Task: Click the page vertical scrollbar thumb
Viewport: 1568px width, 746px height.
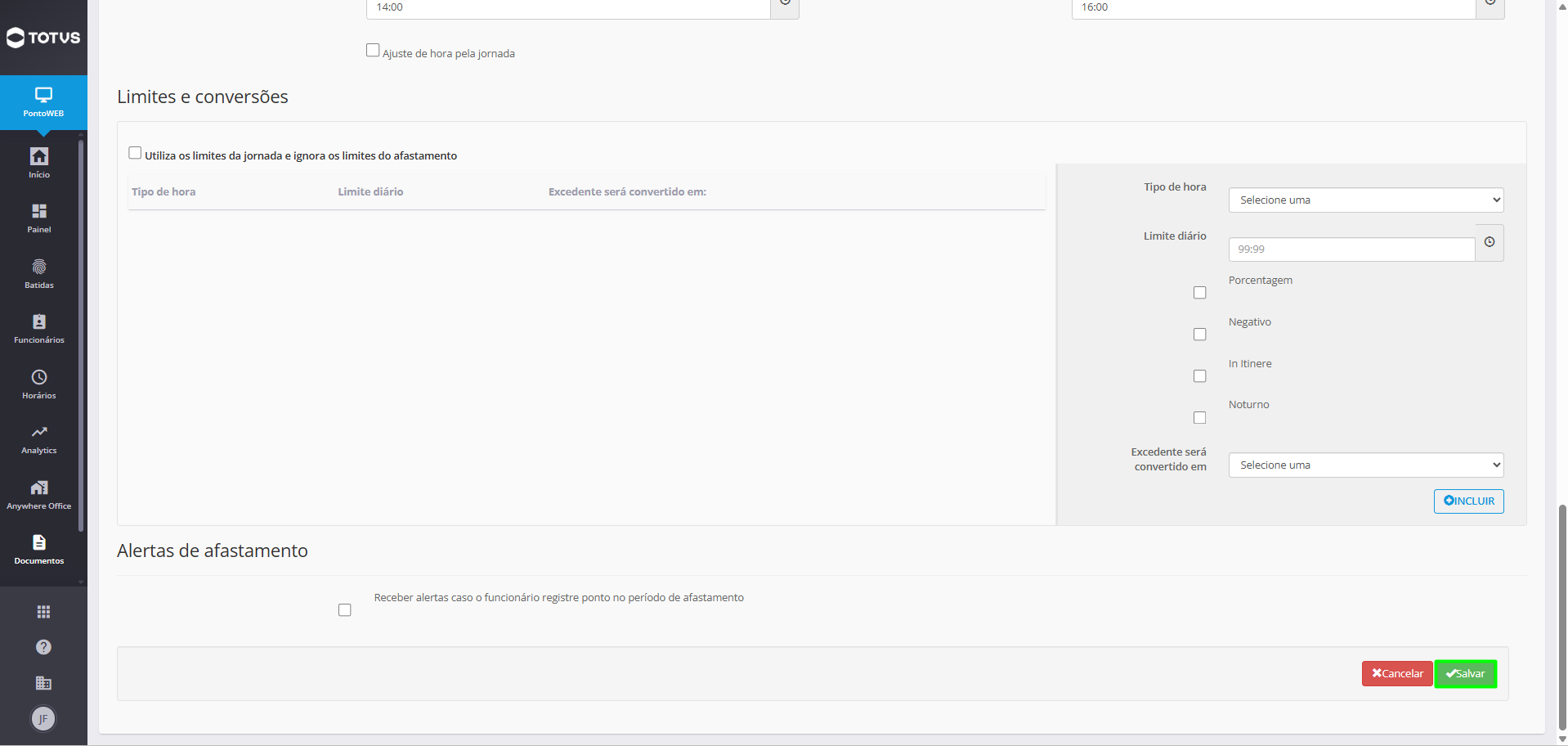Action: click(1562, 618)
